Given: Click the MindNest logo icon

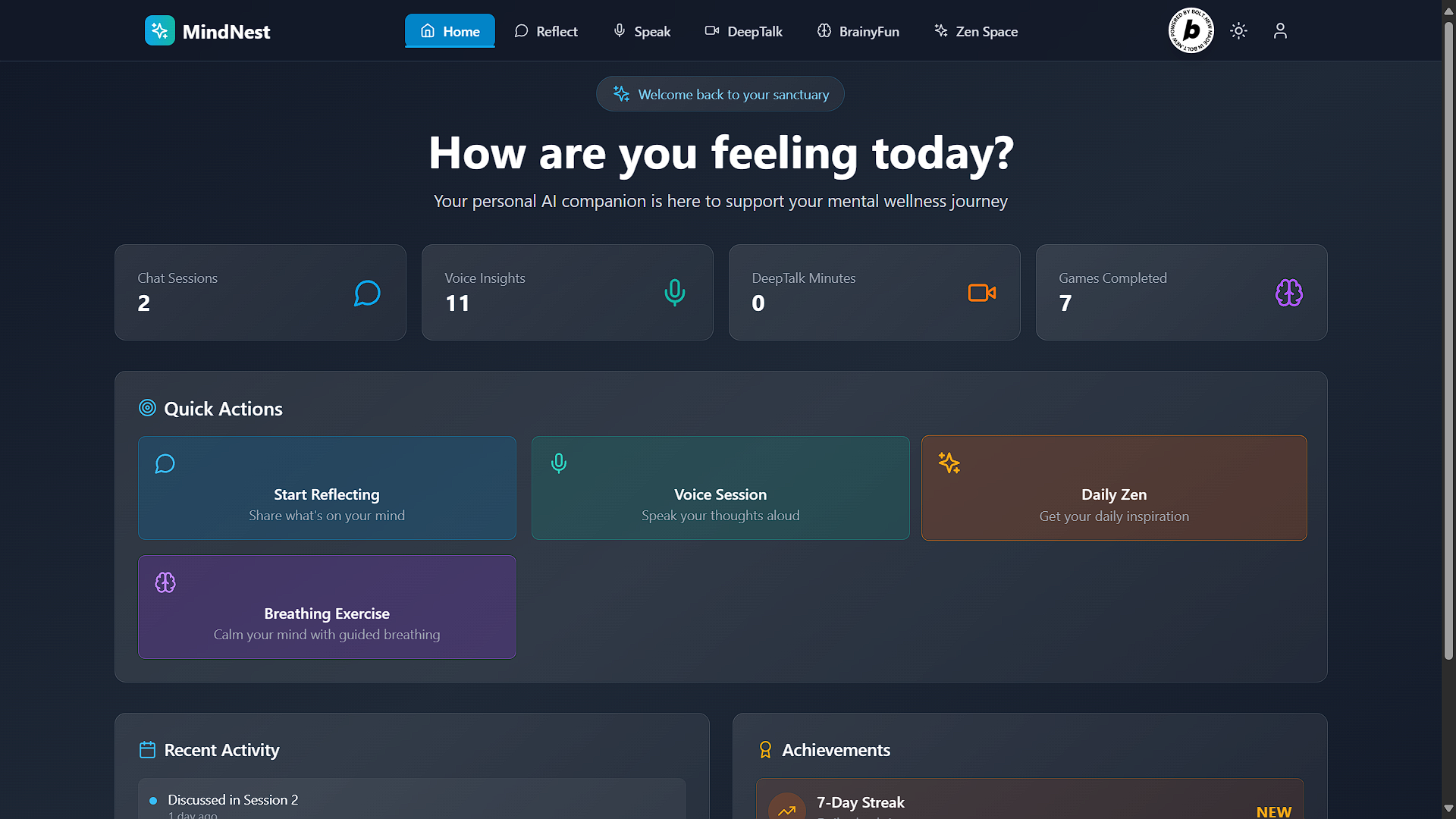Looking at the screenshot, I should (159, 31).
